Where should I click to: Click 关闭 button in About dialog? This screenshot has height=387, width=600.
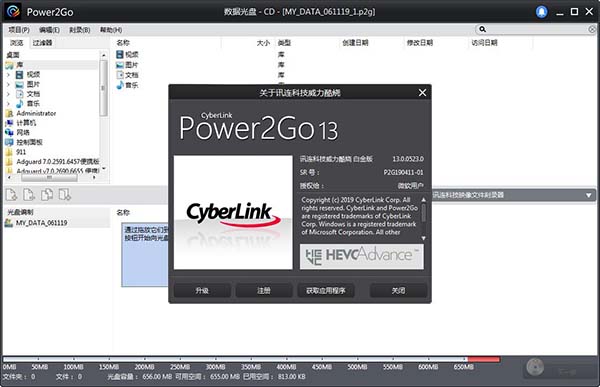[398, 291]
